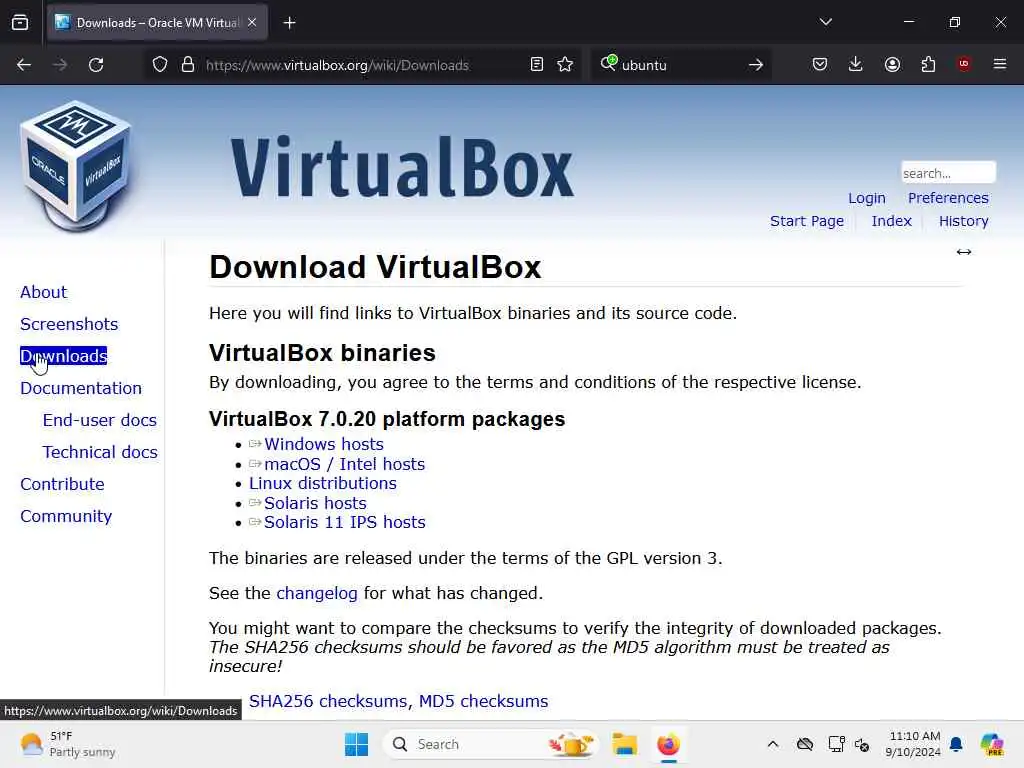Open the extensions puzzle icon
The image size is (1024, 768).
[928, 64]
